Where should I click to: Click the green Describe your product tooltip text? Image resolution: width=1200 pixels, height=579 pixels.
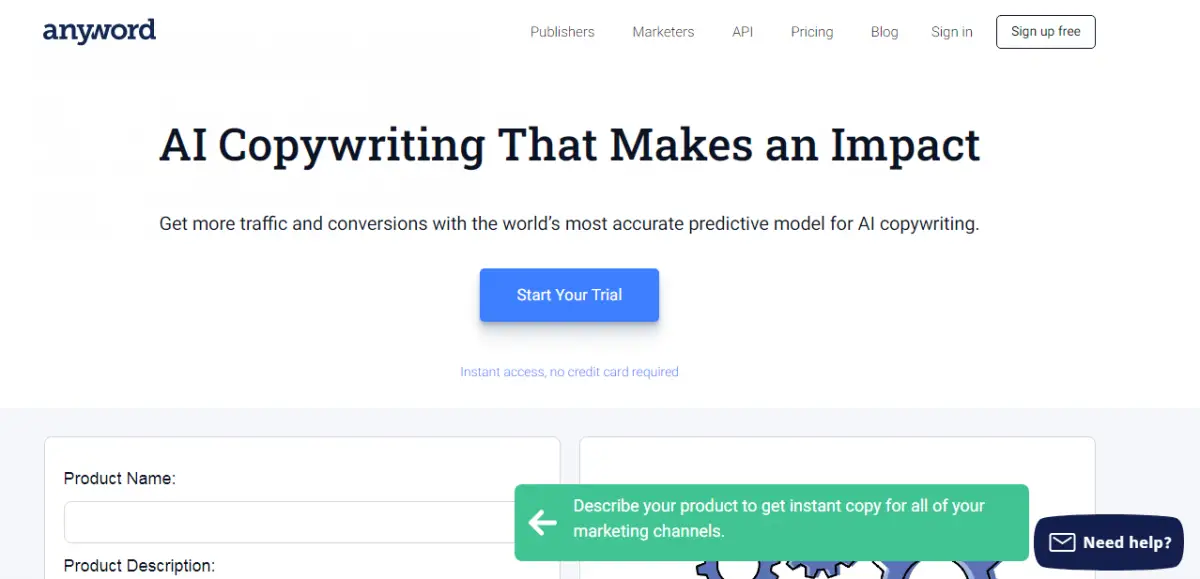click(x=779, y=519)
